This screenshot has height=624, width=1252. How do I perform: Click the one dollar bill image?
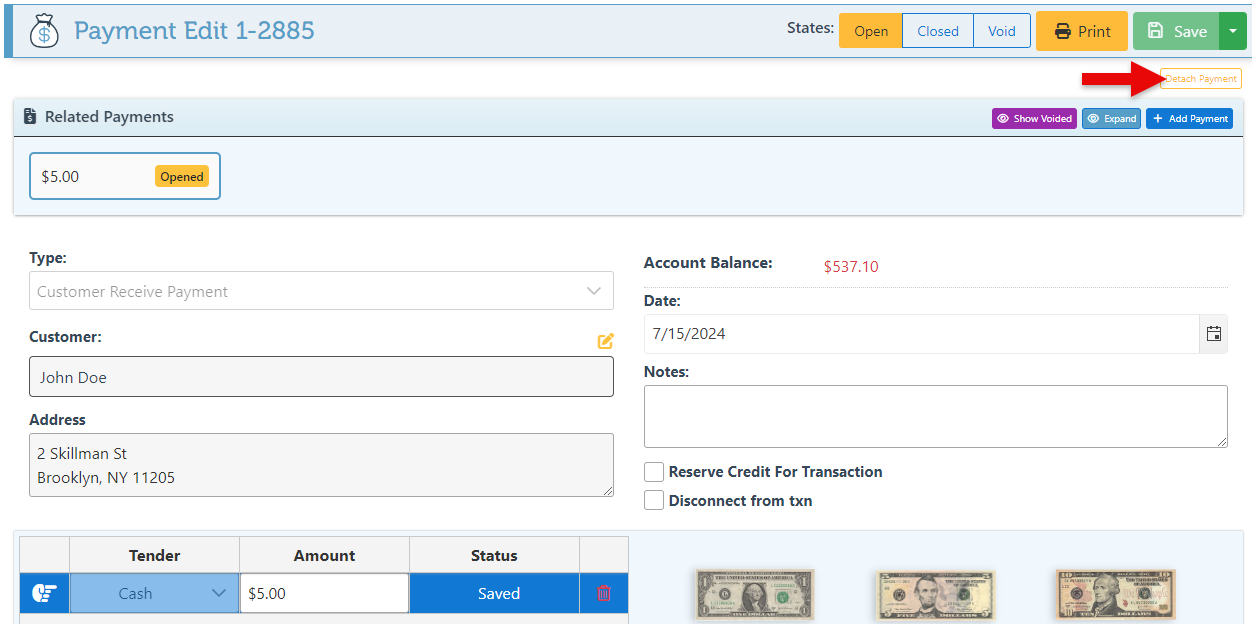click(x=755, y=595)
